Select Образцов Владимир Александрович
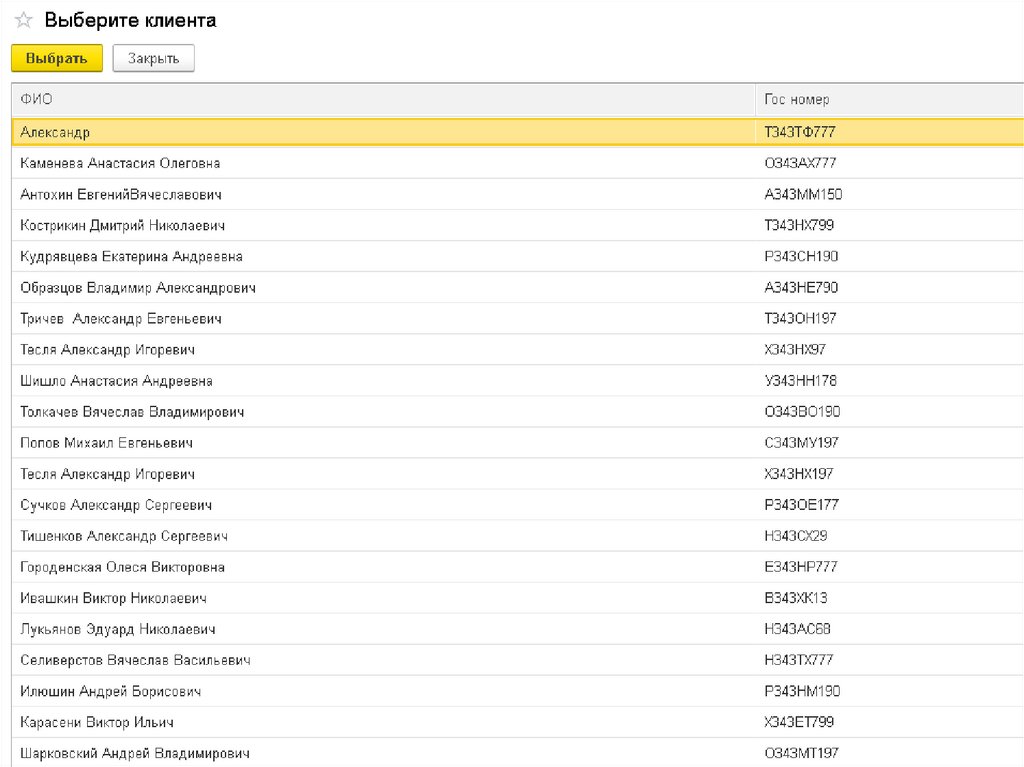Viewport: 1024px width, 767px height. coord(138,288)
